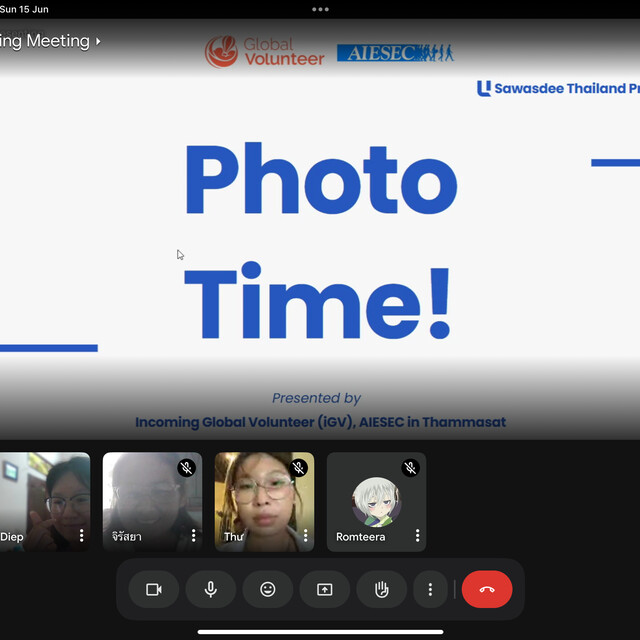Open more options in the call toolbar
The height and width of the screenshot is (640, 640).
tap(430, 590)
